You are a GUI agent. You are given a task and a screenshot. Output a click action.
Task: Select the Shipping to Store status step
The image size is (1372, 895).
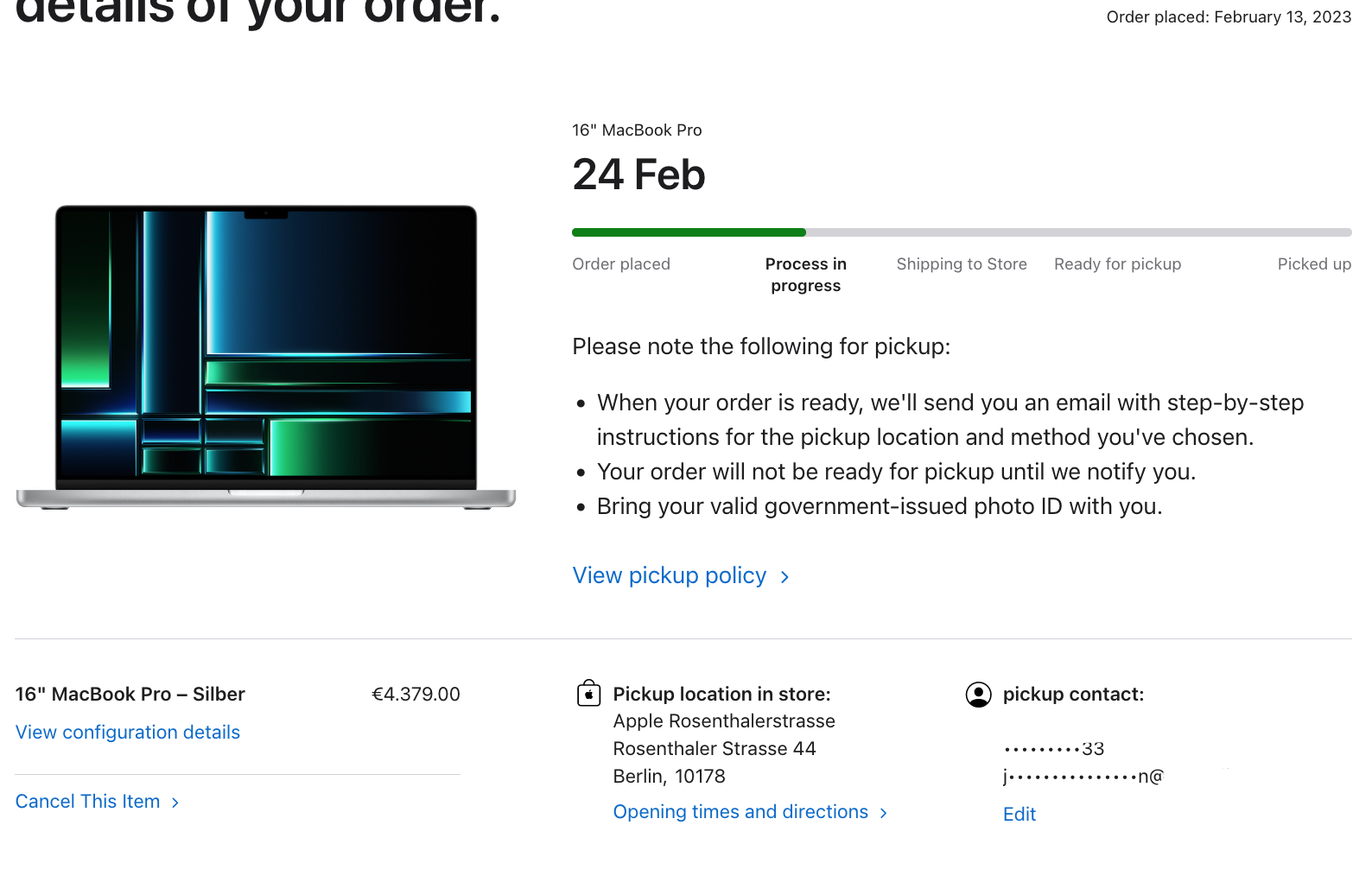tap(962, 264)
